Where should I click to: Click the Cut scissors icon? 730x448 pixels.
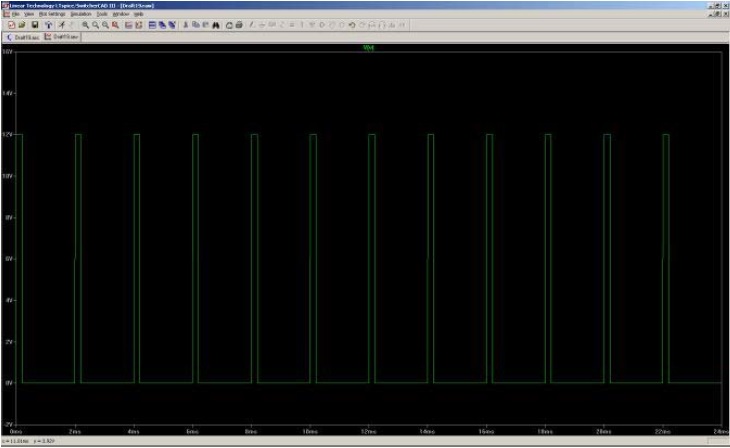186,25
